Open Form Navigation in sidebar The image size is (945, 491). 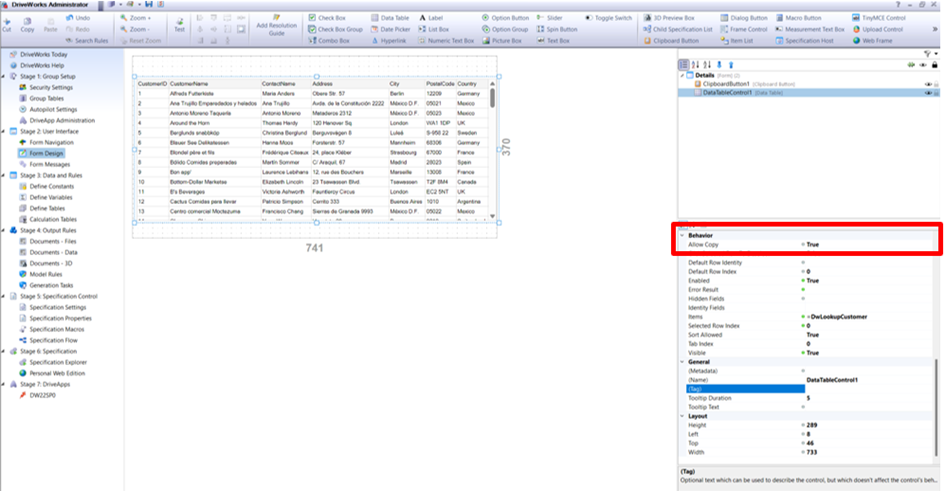tap(46, 142)
